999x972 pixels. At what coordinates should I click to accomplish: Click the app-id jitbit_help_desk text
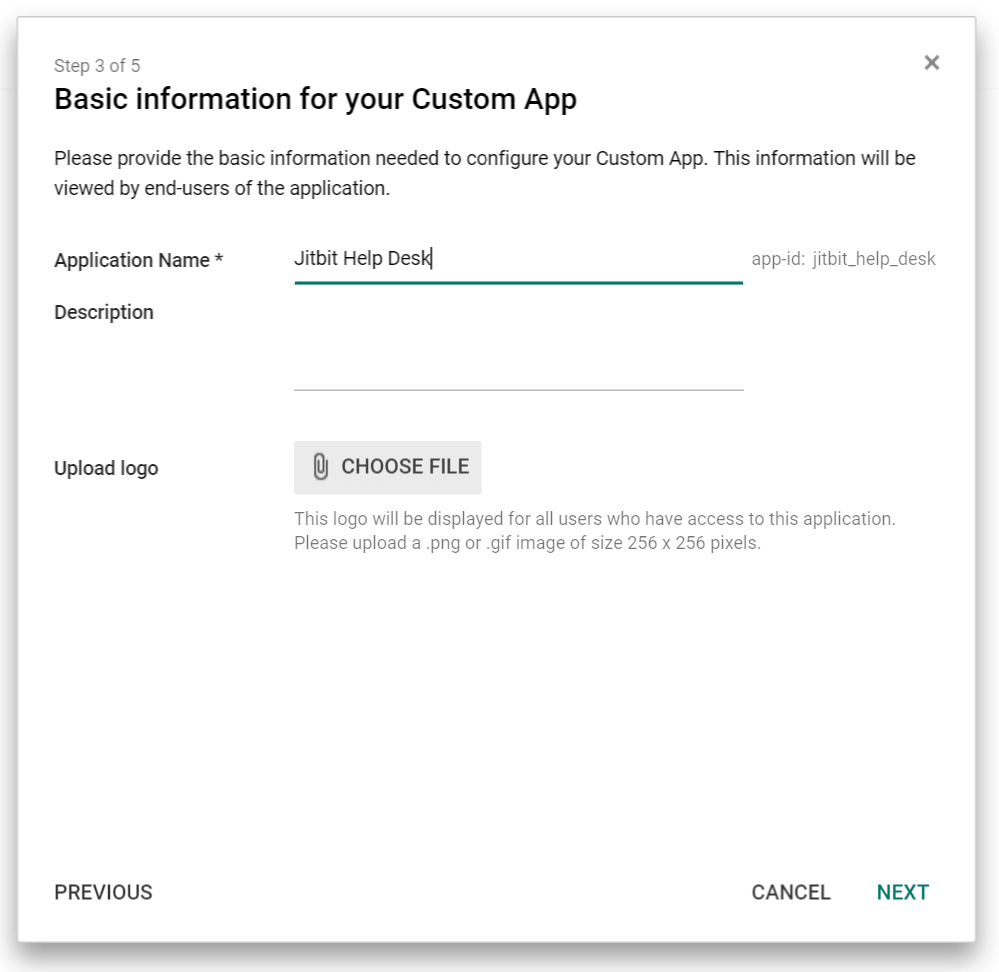842,258
